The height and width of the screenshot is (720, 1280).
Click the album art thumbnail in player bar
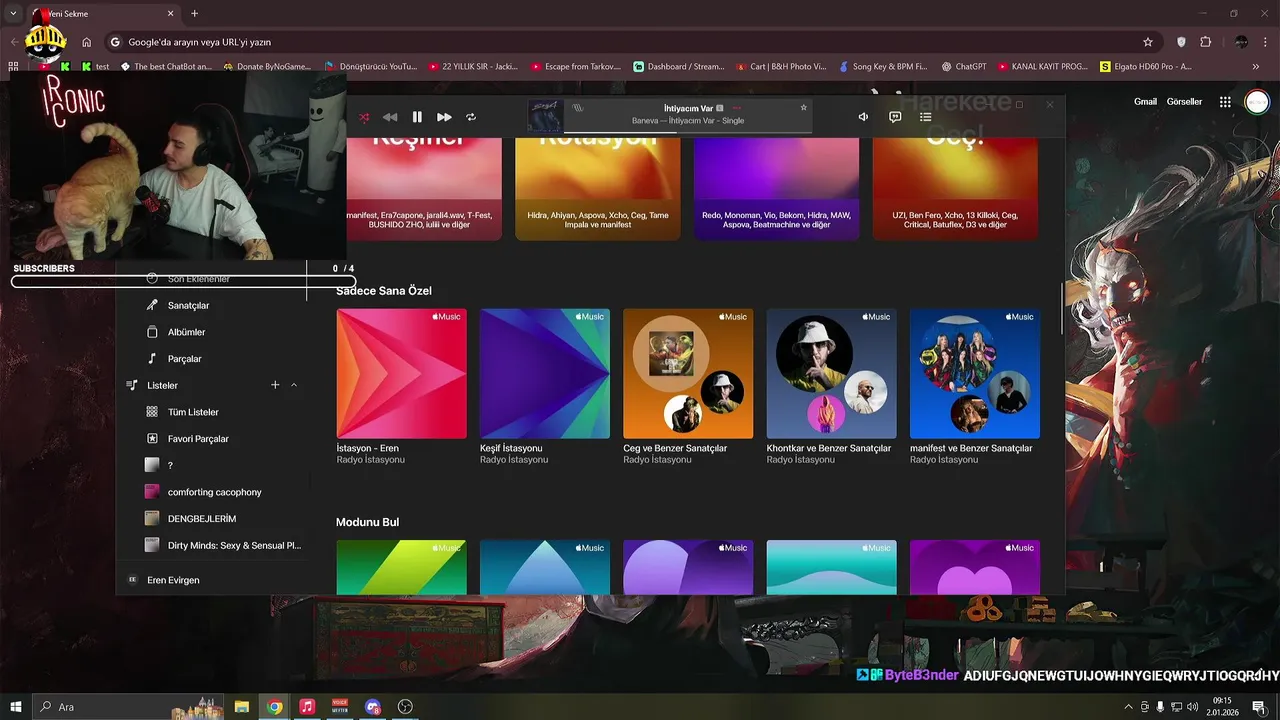click(x=545, y=116)
